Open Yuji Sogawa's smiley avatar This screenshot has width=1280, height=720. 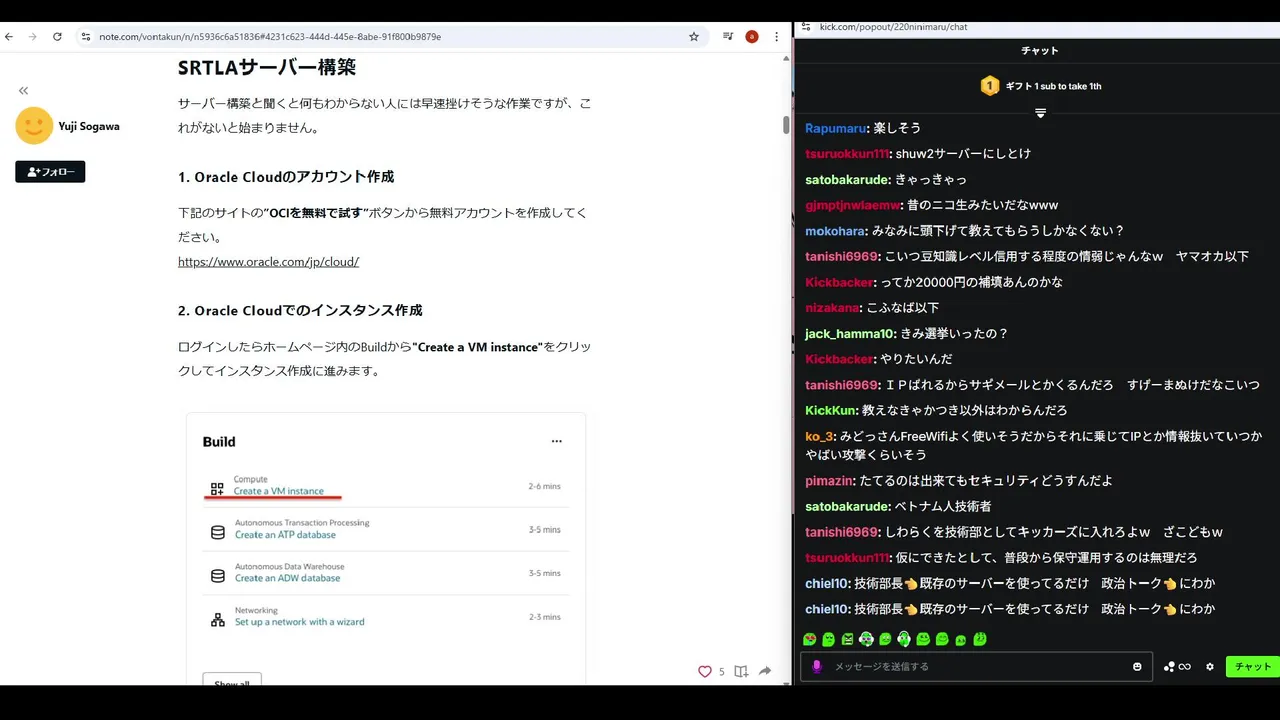point(34,126)
